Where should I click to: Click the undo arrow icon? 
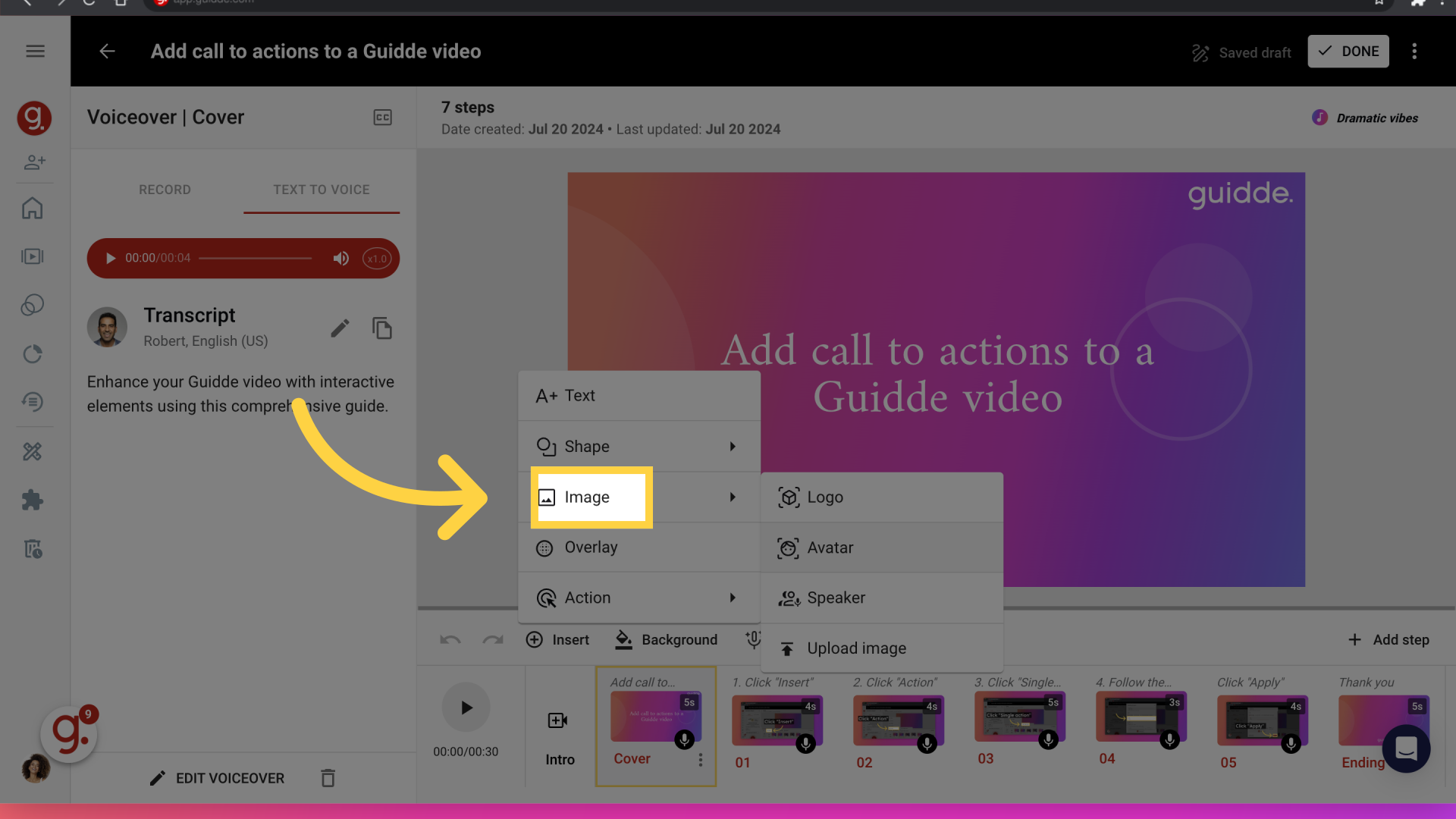(x=450, y=640)
